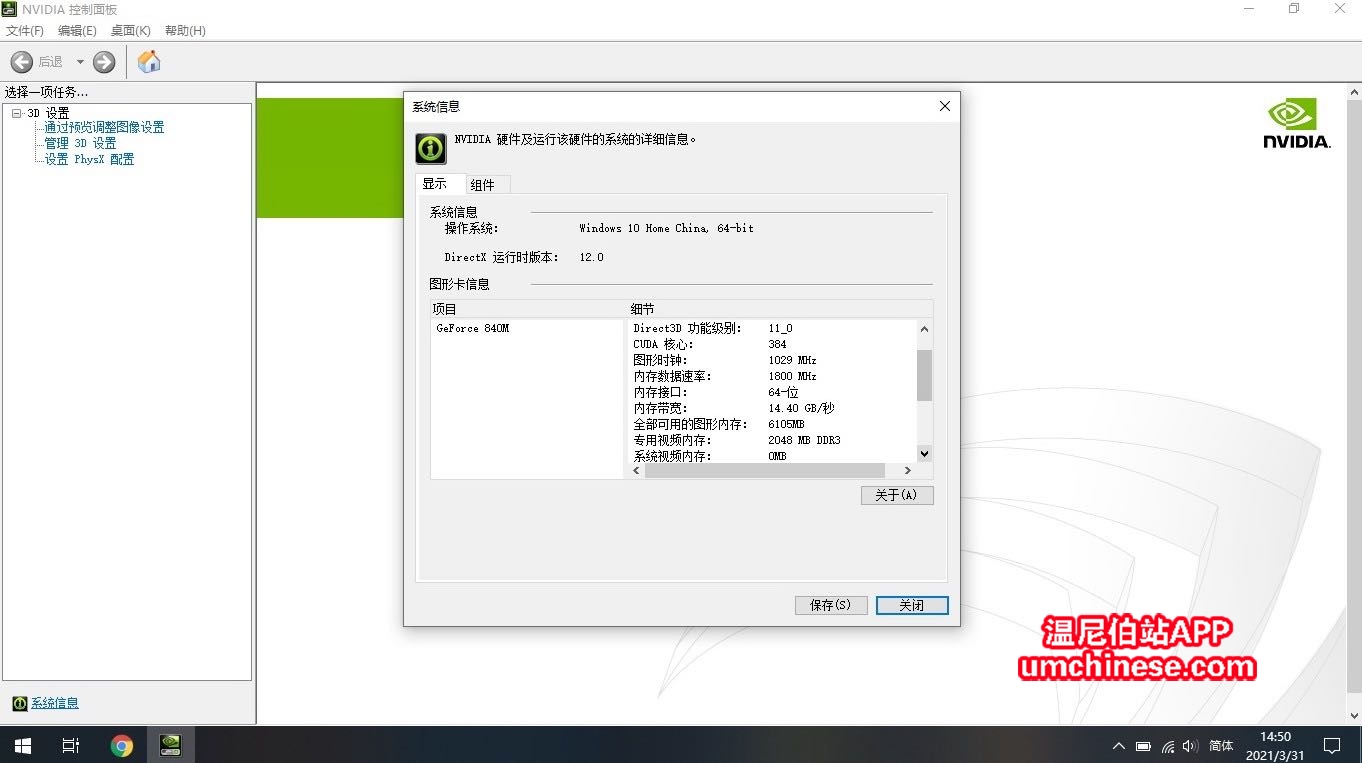Open the 文件(F) menu
The image size is (1362, 763).
tap(25, 31)
